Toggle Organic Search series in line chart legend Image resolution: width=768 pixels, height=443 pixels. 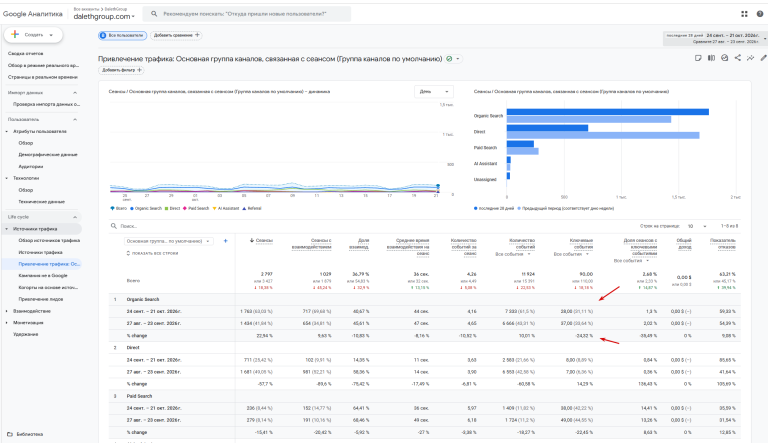pyautogui.click(x=146, y=208)
